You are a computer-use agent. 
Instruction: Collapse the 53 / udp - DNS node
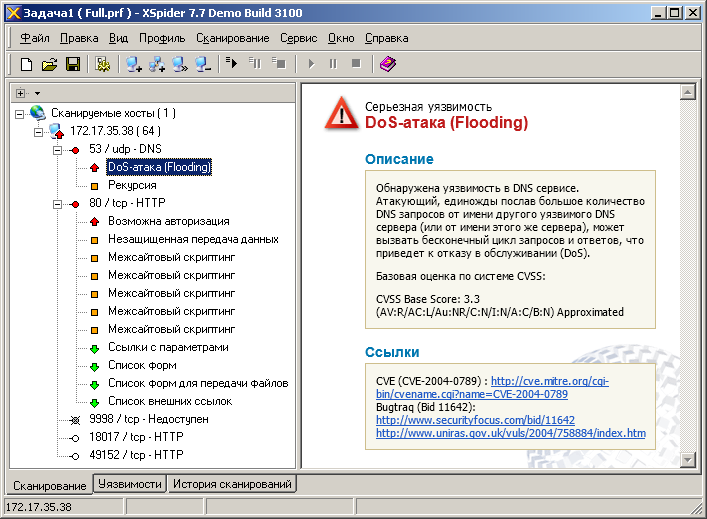click(58, 149)
